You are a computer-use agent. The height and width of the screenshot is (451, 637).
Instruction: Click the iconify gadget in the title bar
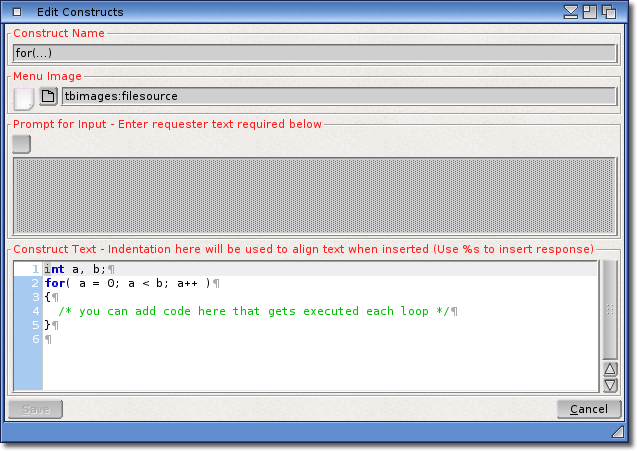click(571, 12)
